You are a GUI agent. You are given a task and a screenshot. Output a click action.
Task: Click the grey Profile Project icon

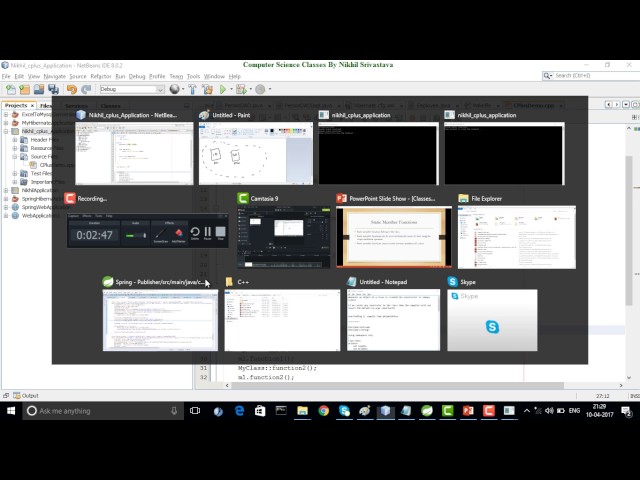(260, 89)
